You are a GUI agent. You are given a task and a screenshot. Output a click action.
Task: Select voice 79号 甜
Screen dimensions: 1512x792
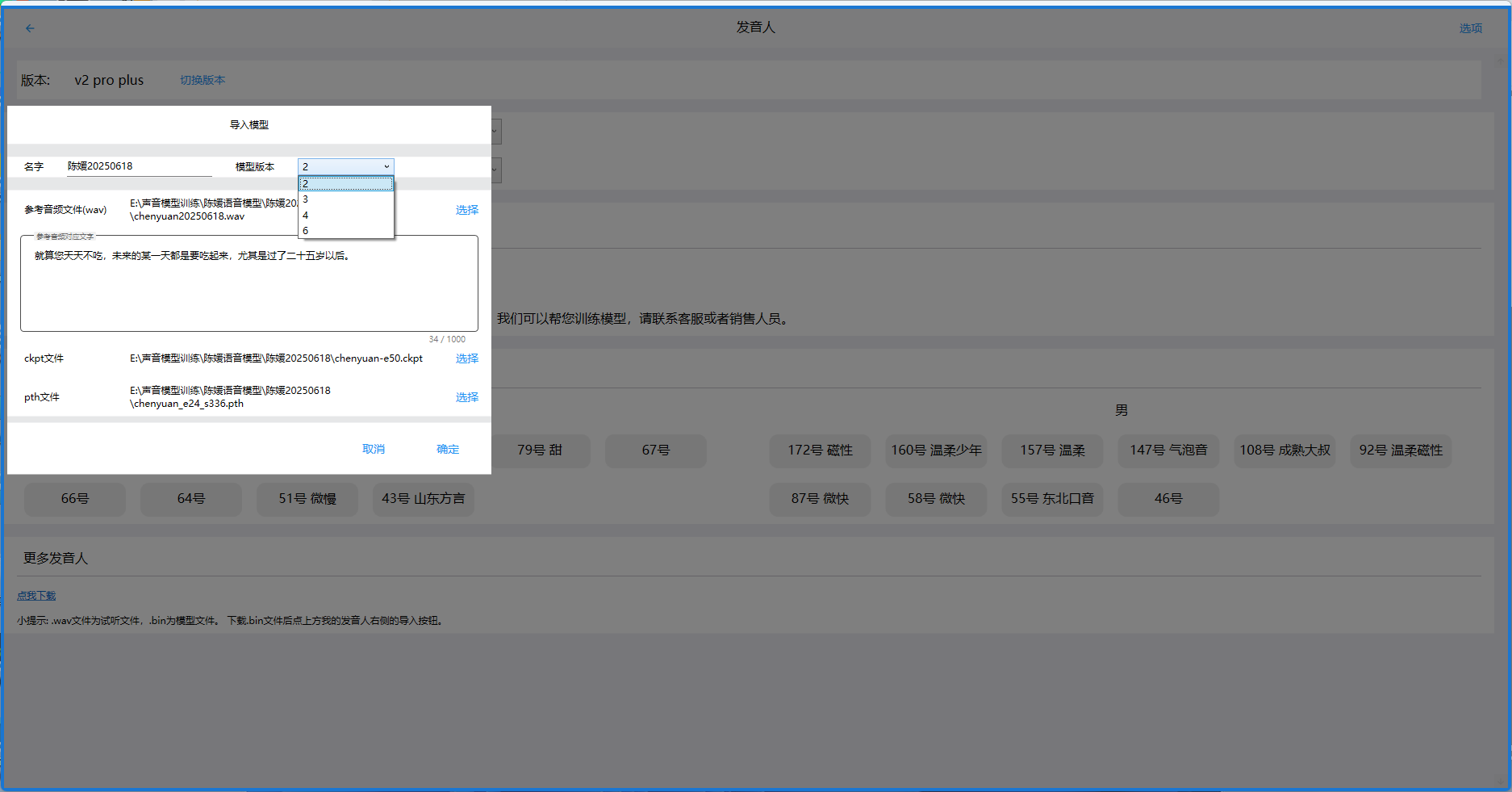pyautogui.click(x=540, y=450)
